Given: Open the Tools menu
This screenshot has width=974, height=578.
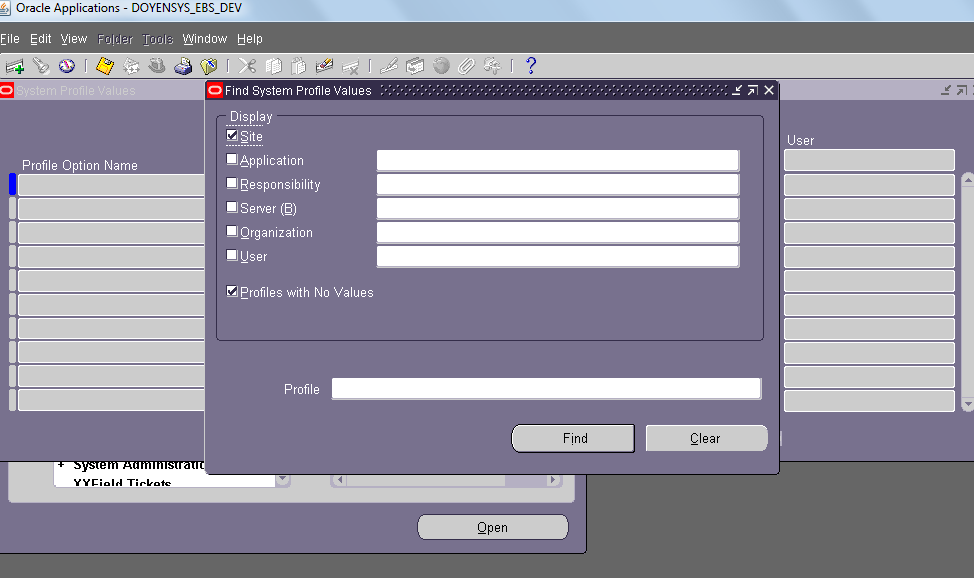Looking at the screenshot, I should [x=156, y=38].
